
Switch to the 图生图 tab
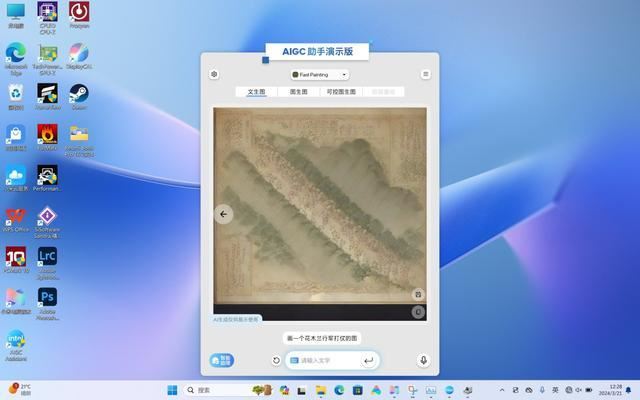coord(298,92)
